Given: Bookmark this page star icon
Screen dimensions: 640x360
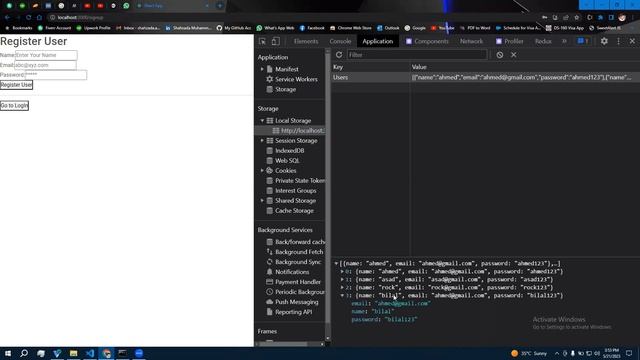Looking at the screenshot, I should point(576,18).
